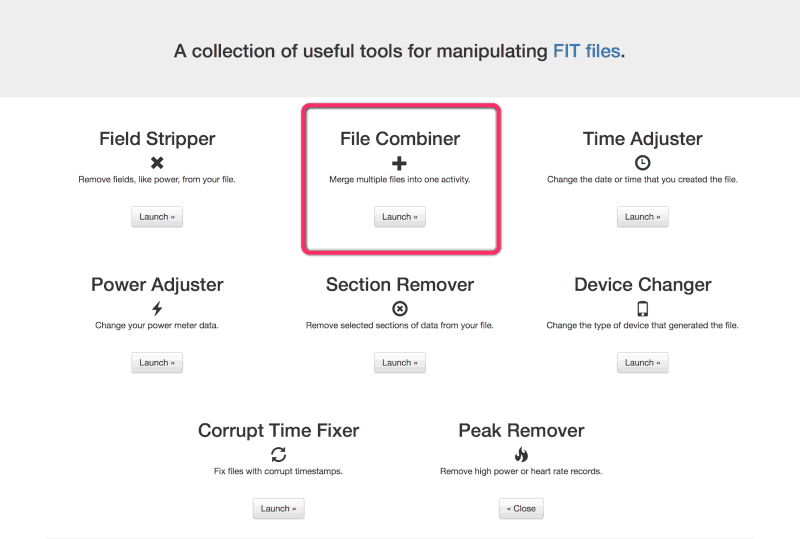Launch the Corrupt Time Fixer tool
This screenshot has width=800, height=539.
coord(278,509)
